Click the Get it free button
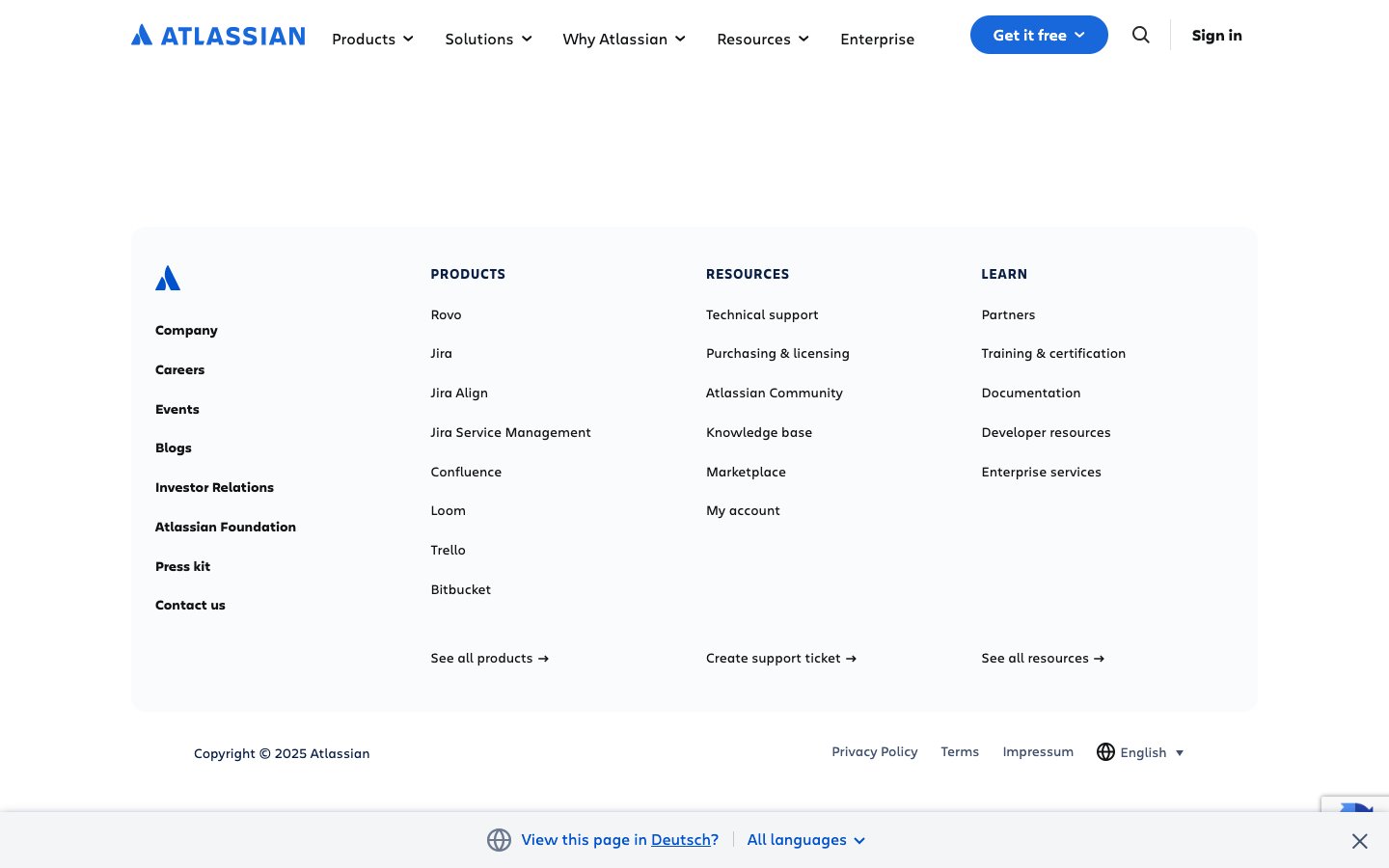1389x868 pixels. pos(1038,35)
